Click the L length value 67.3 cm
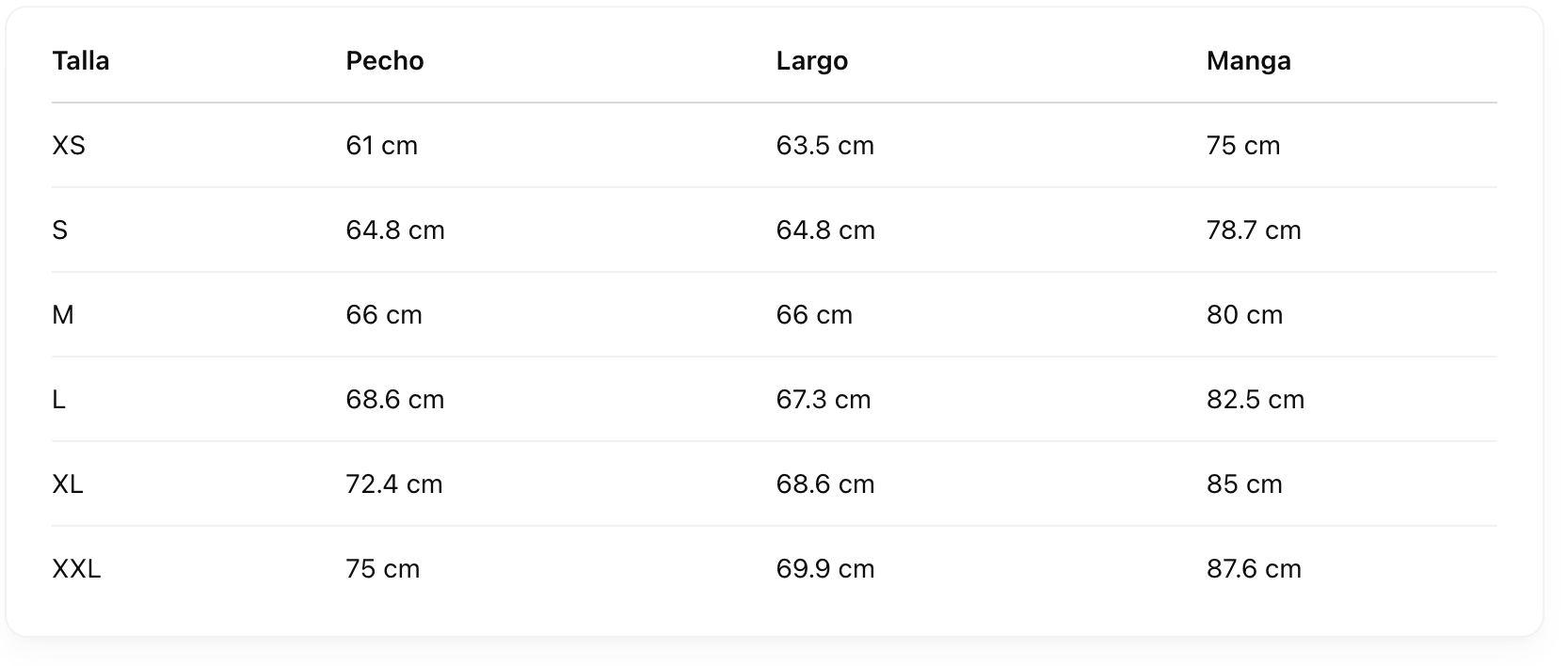 pyautogui.click(x=824, y=400)
